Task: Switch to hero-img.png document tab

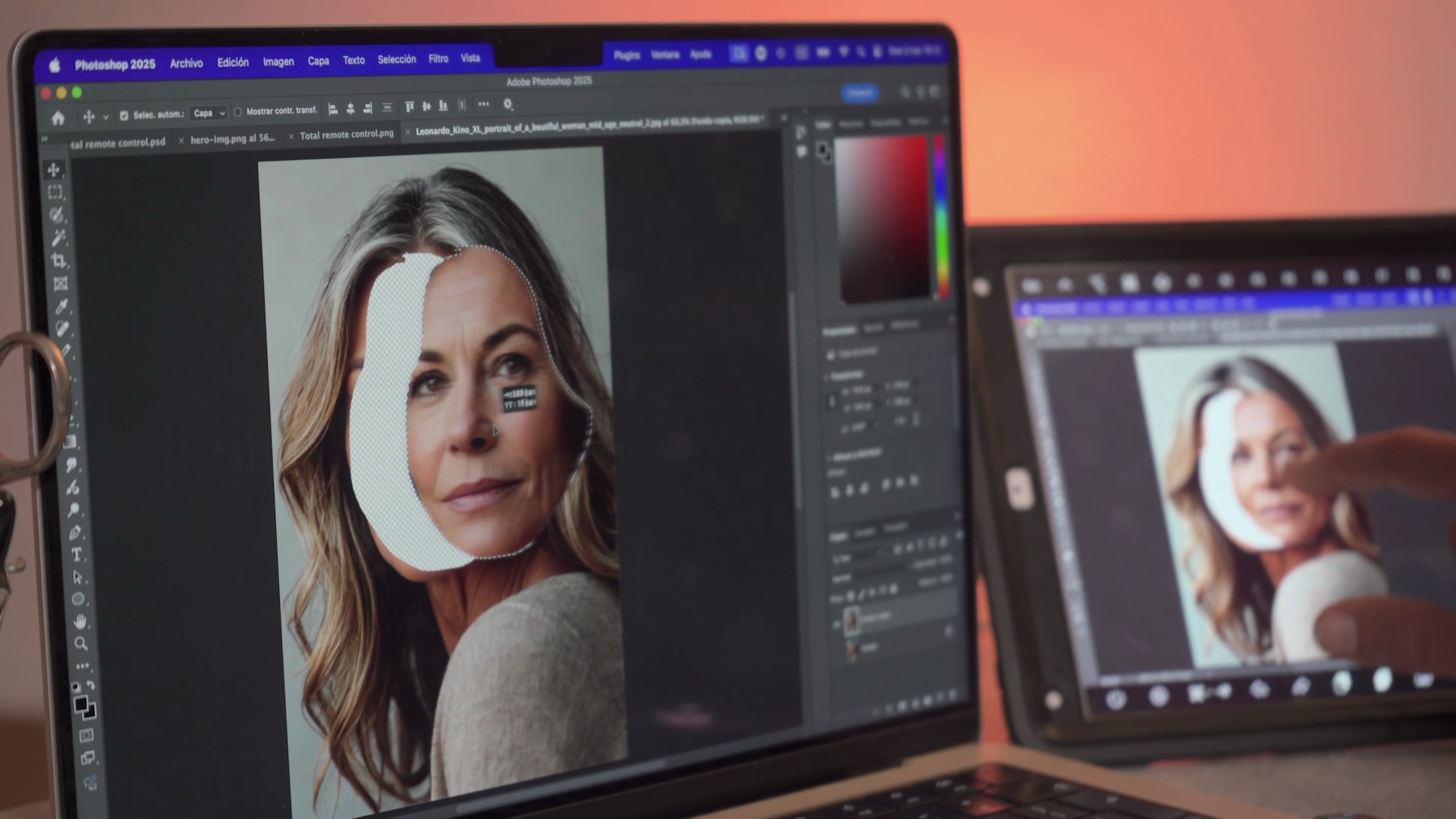Action: pos(232,139)
